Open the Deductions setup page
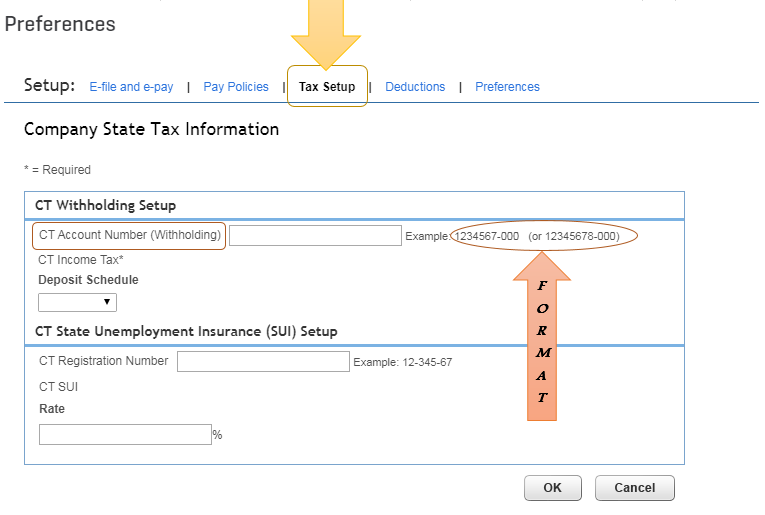The width and height of the screenshot is (765, 515). click(415, 87)
